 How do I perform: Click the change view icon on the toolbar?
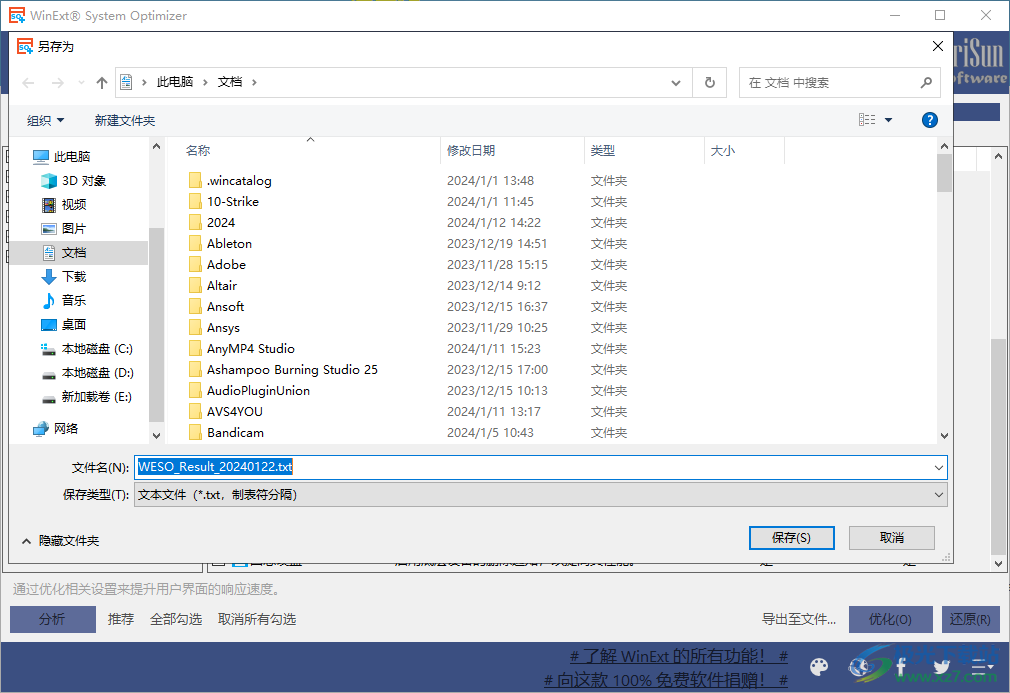click(x=866, y=119)
